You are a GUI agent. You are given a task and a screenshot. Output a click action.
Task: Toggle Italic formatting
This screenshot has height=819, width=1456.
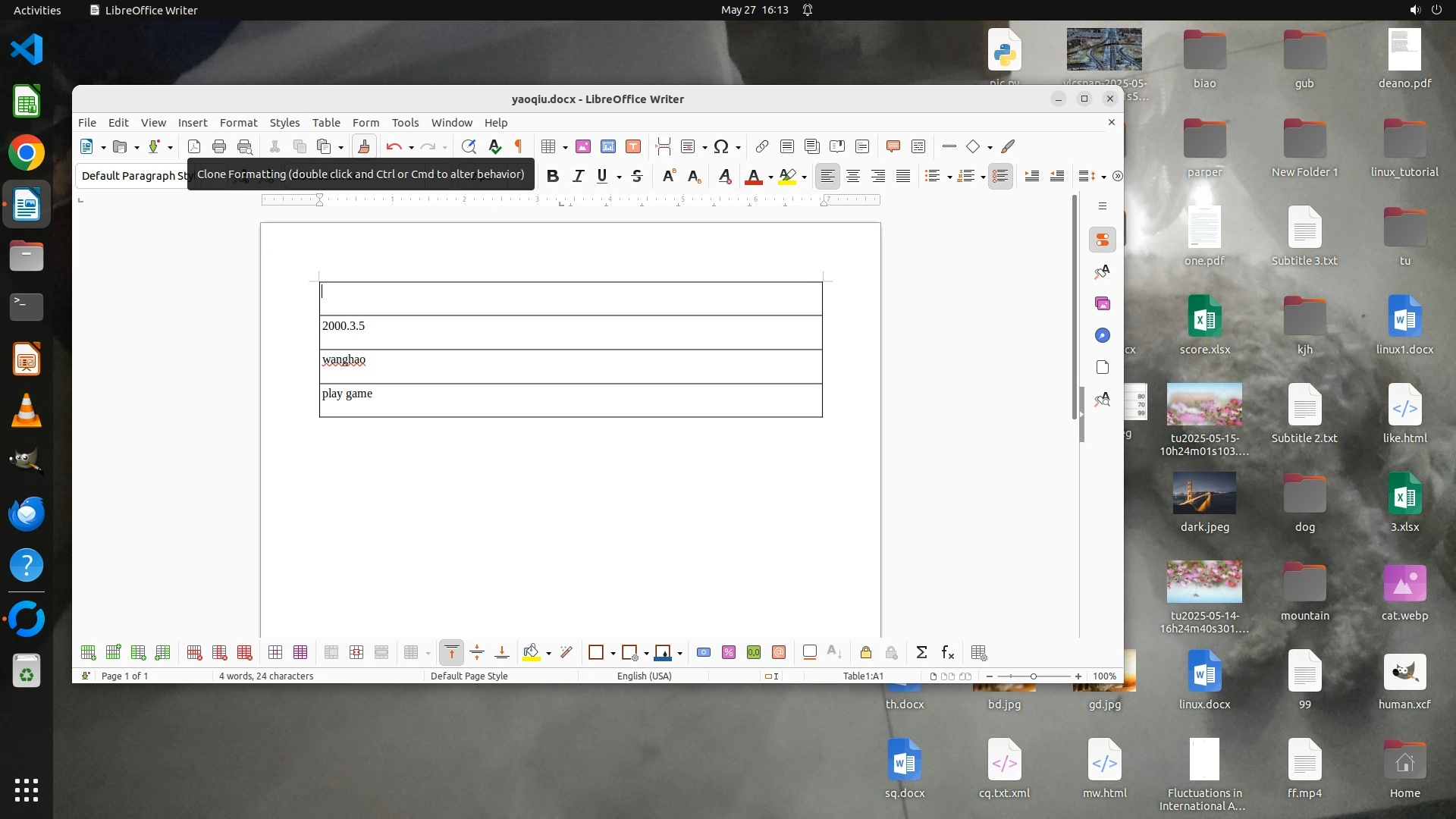[578, 176]
